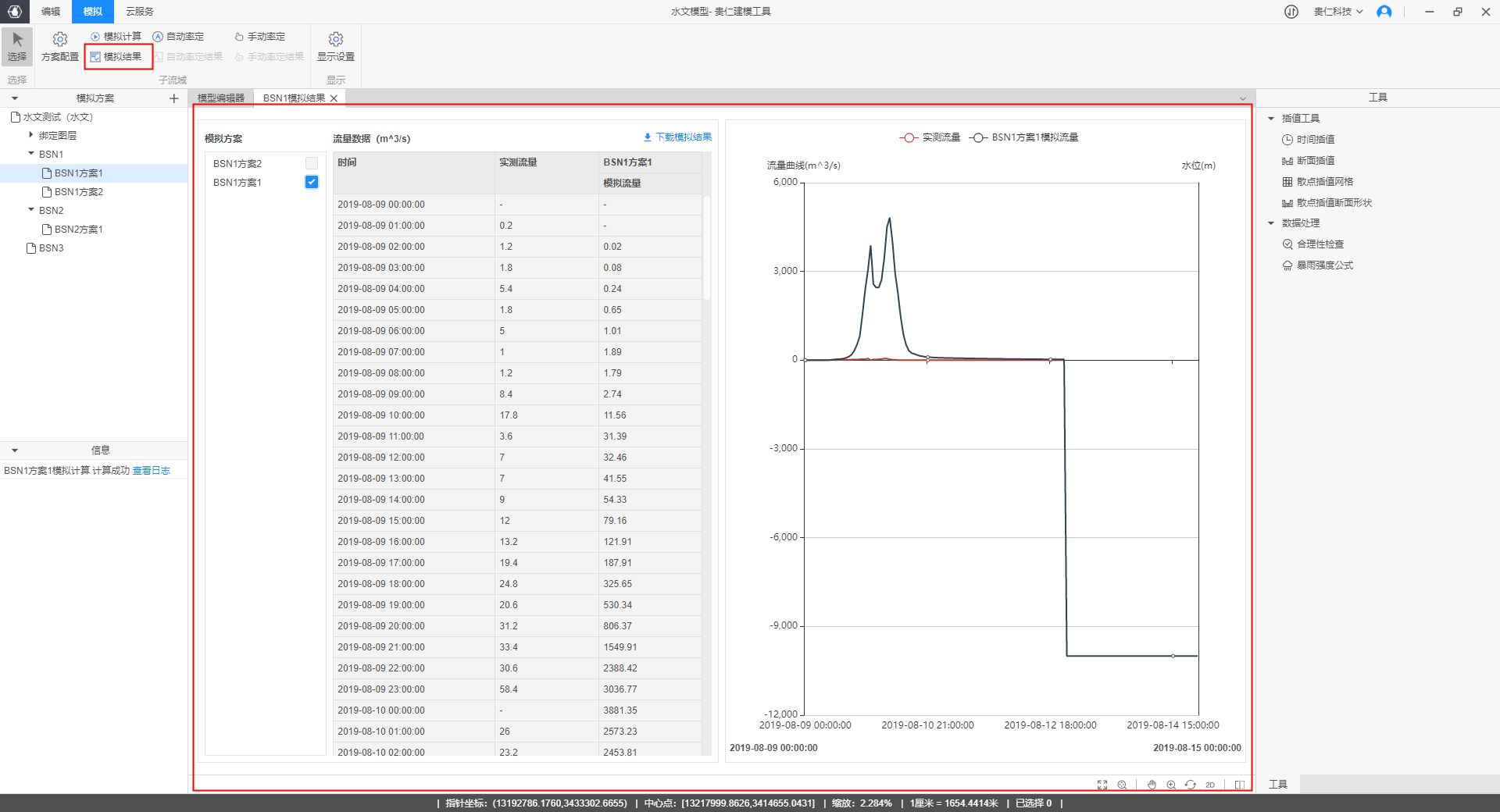Switch to the 模型编辑器 tab
The width and height of the screenshot is (1500, 812).
221,98
